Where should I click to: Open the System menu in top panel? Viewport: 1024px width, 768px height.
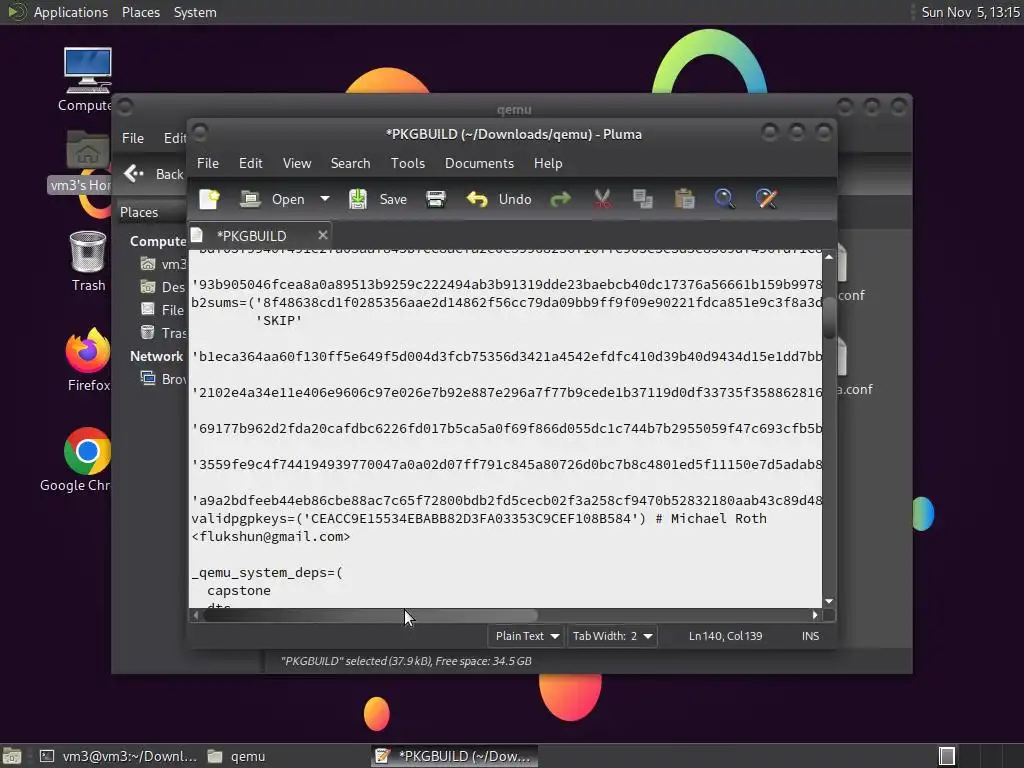195,12
